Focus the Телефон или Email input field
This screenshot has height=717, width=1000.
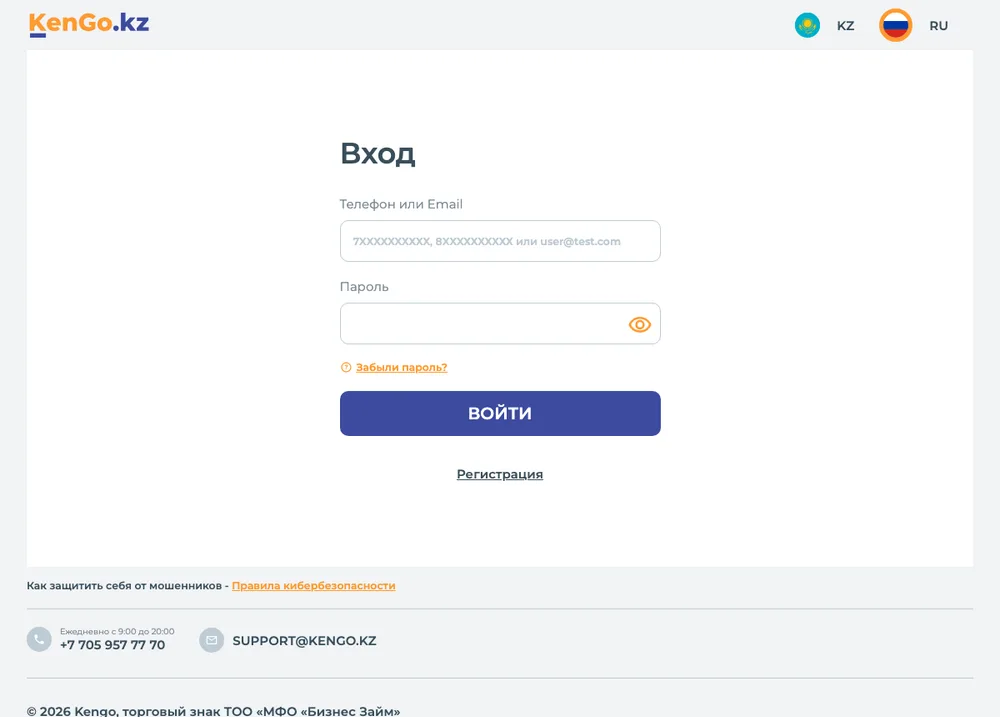pyautogui.click(x=500, y=241)
